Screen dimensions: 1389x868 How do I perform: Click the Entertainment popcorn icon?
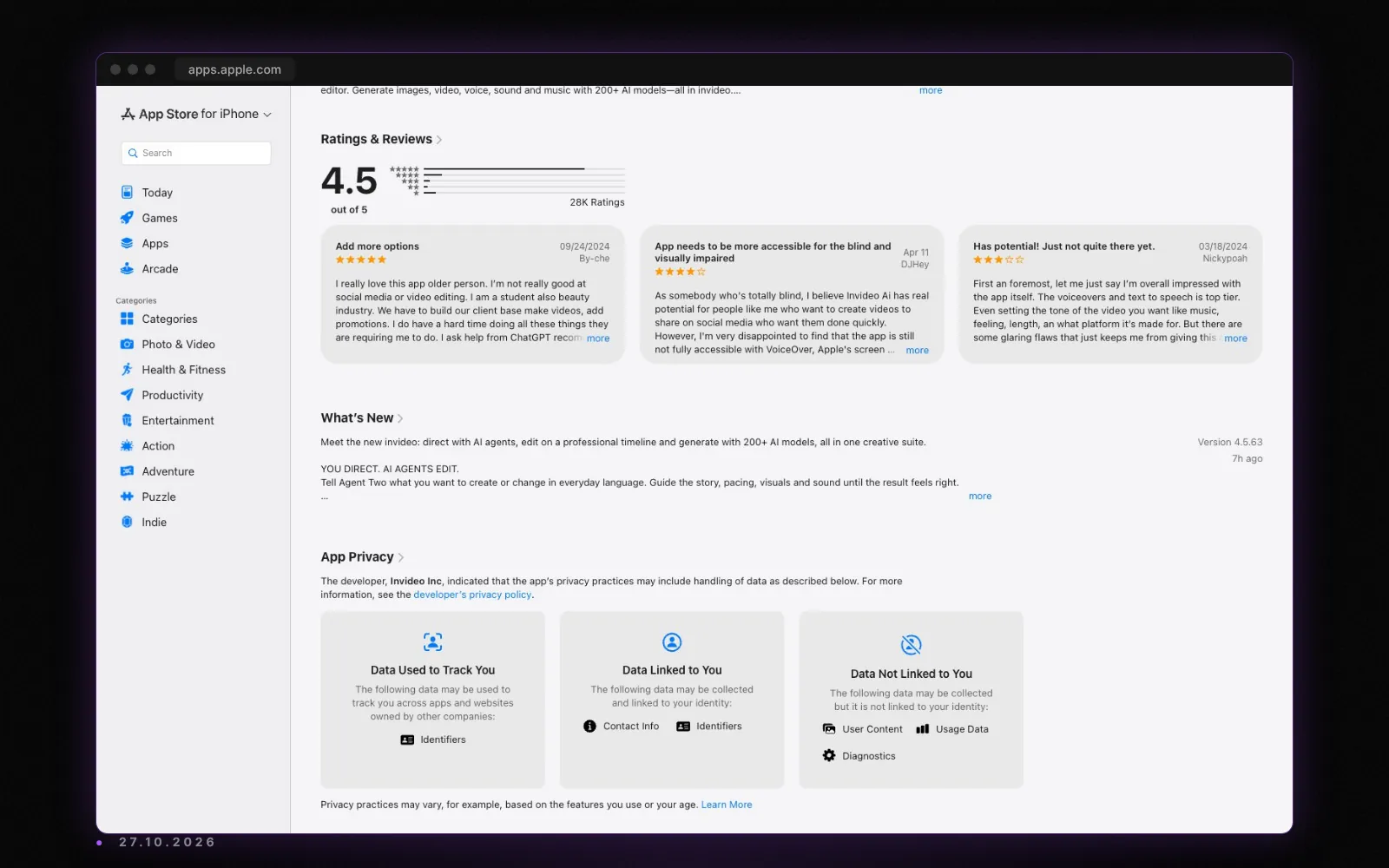127,420
